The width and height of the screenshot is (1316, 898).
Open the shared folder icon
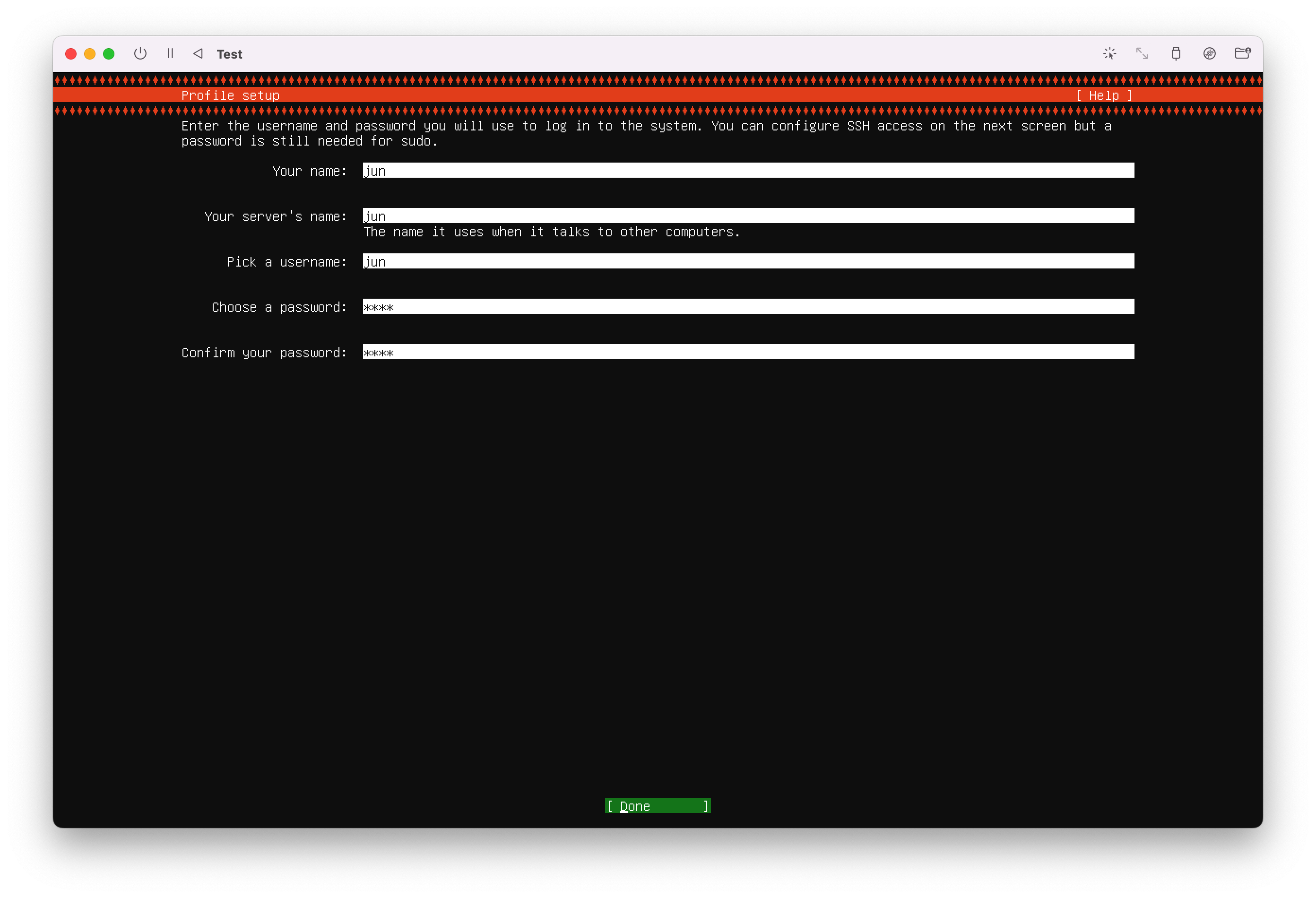point(1242,54)
